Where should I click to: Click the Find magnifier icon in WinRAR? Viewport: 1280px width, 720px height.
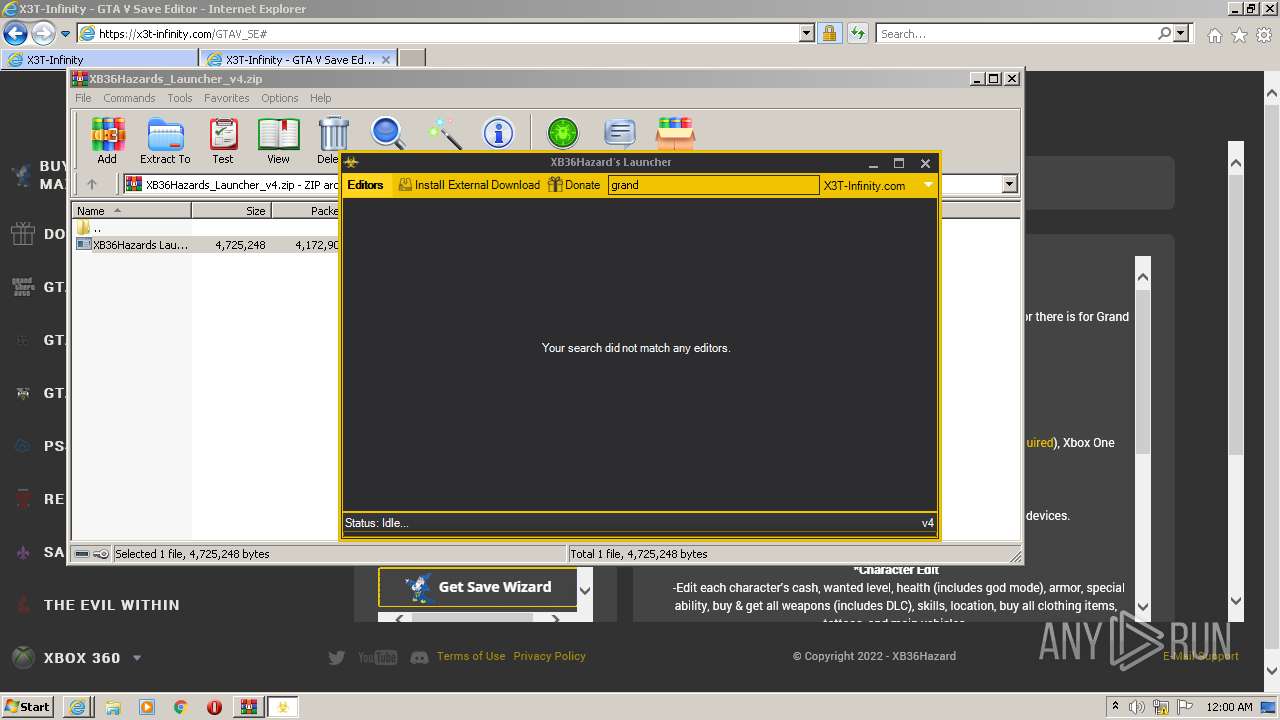(x=388, y=133)
